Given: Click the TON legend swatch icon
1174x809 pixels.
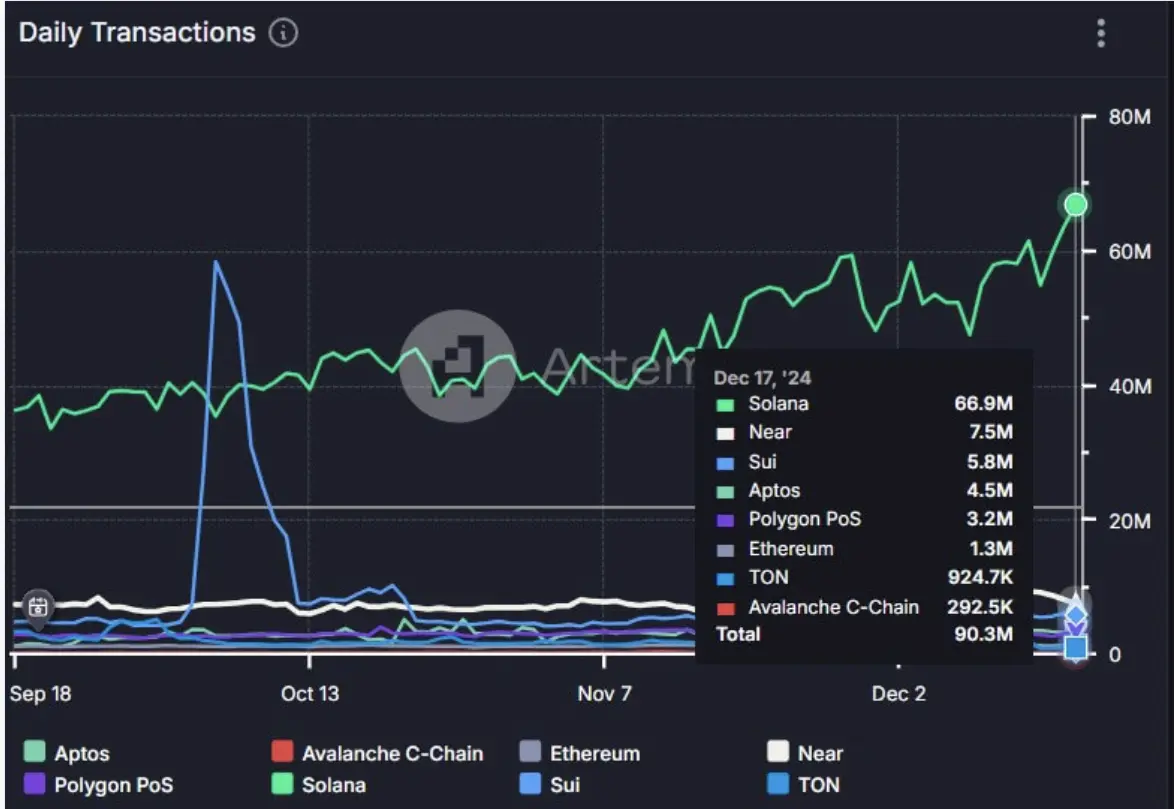Looking at the screenshot, I should (x=778, y=785).
